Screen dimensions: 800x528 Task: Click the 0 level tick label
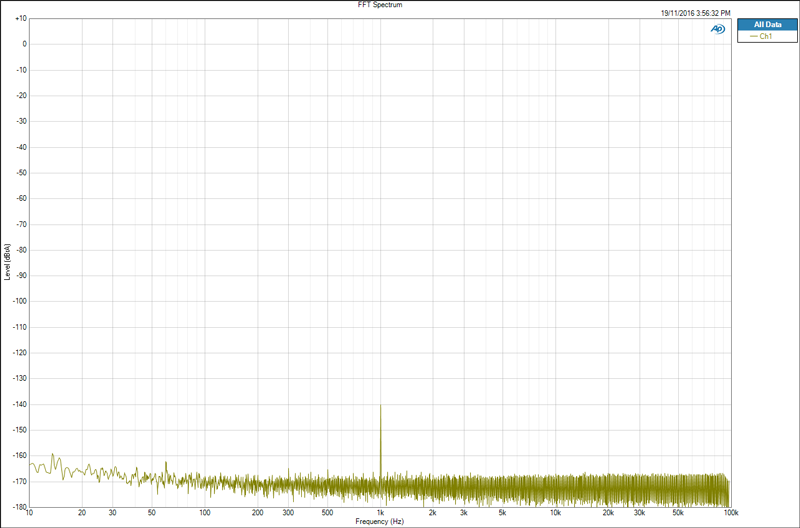pyautogui.click(x=24, y=44)
